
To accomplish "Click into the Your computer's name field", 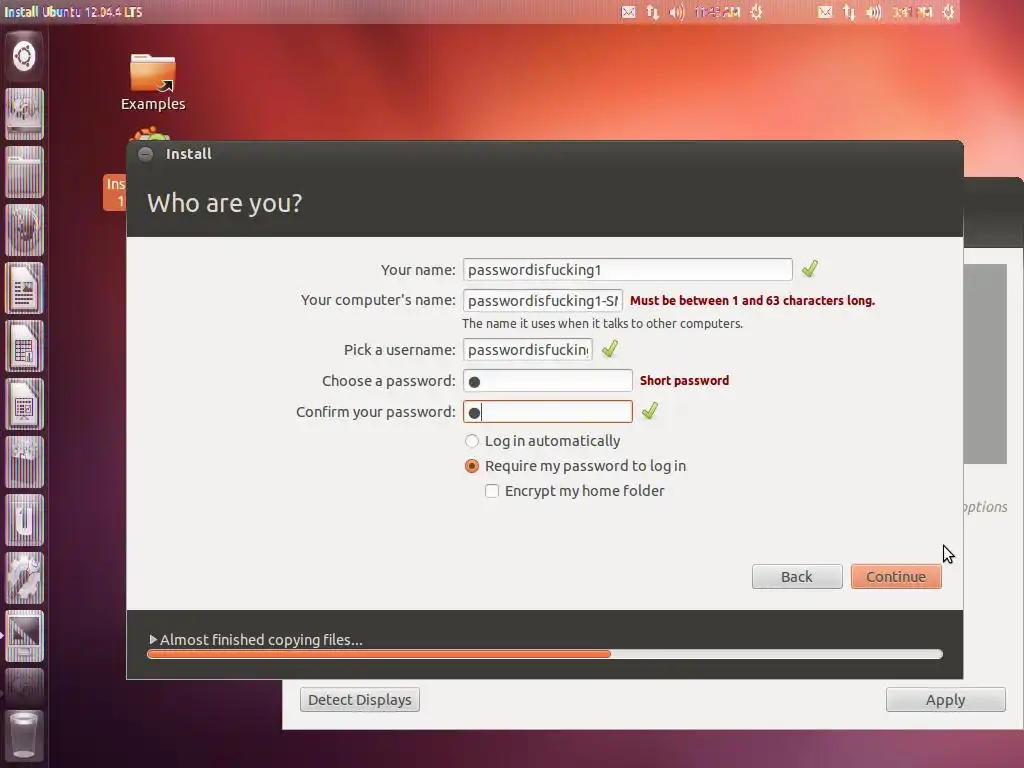I will 543,300.
